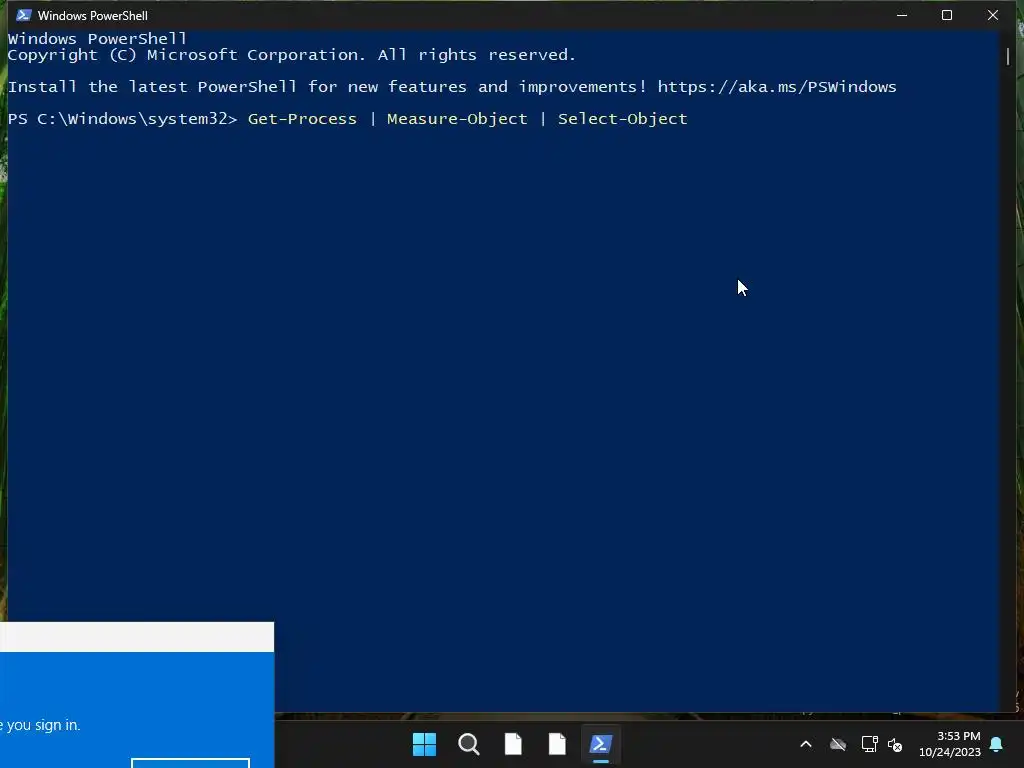Click the Get-Process command text

click(302, 119)
